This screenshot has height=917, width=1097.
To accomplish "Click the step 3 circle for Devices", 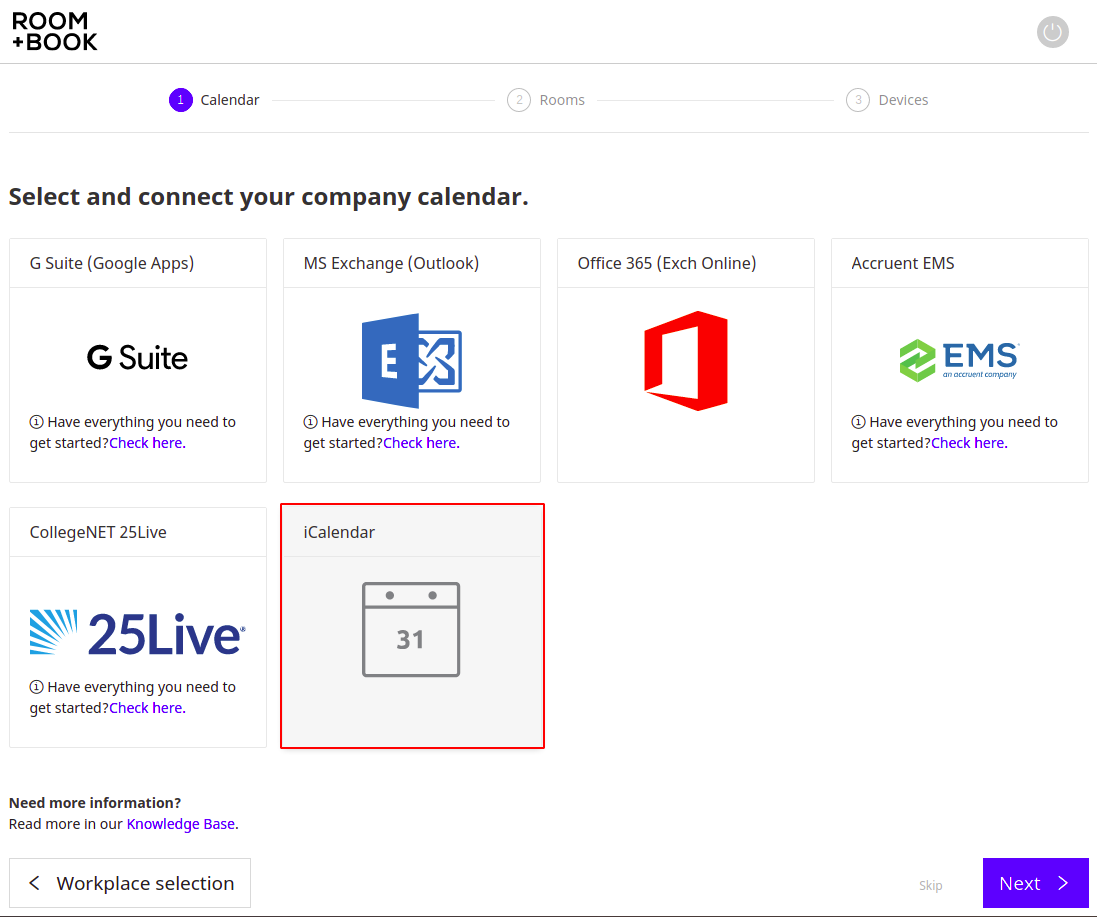I will coord(858,100).
